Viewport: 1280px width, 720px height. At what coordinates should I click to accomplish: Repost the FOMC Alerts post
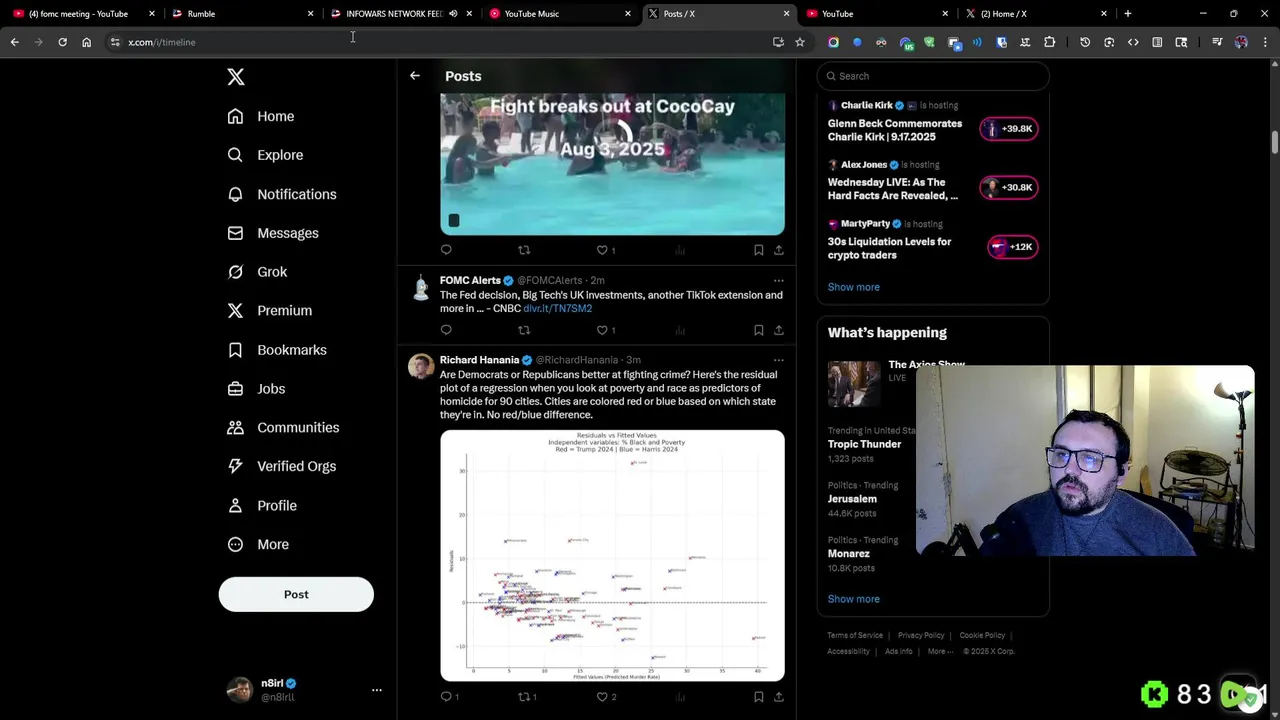[x=524, y=330]
